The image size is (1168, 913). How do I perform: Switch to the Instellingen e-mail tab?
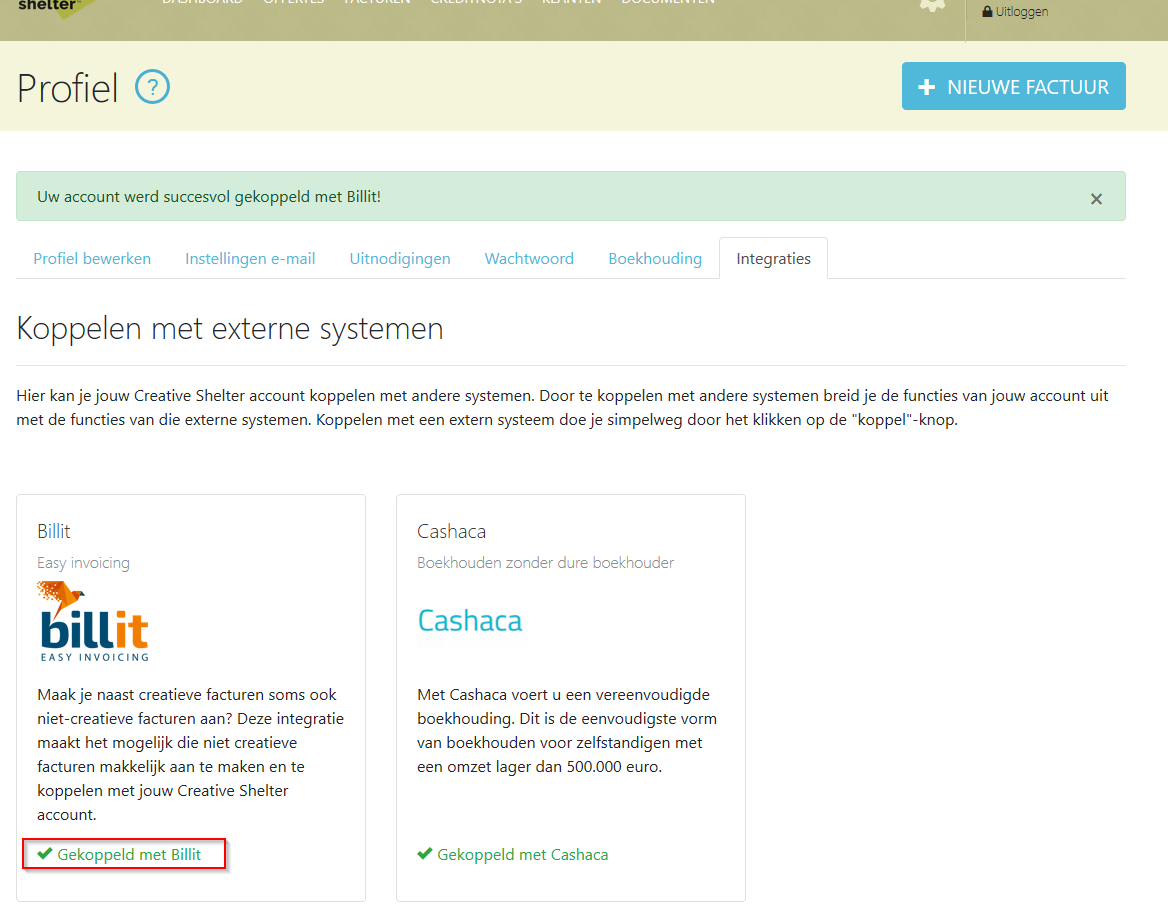[x=250, y=258]
